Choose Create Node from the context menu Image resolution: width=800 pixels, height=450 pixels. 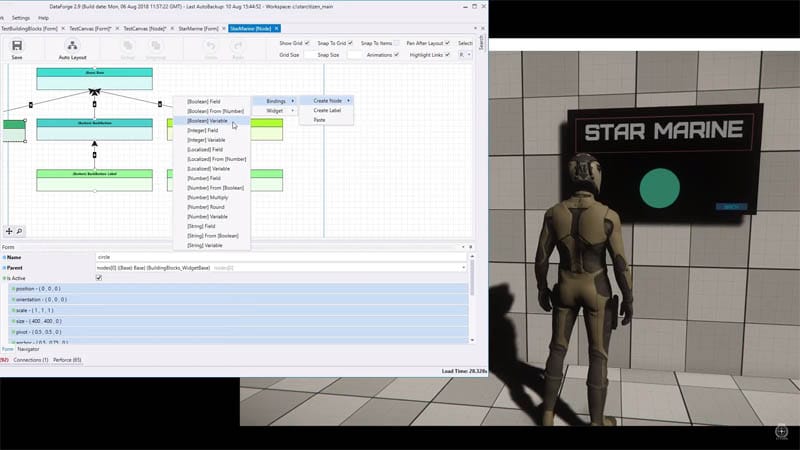[x=328, y=101]
